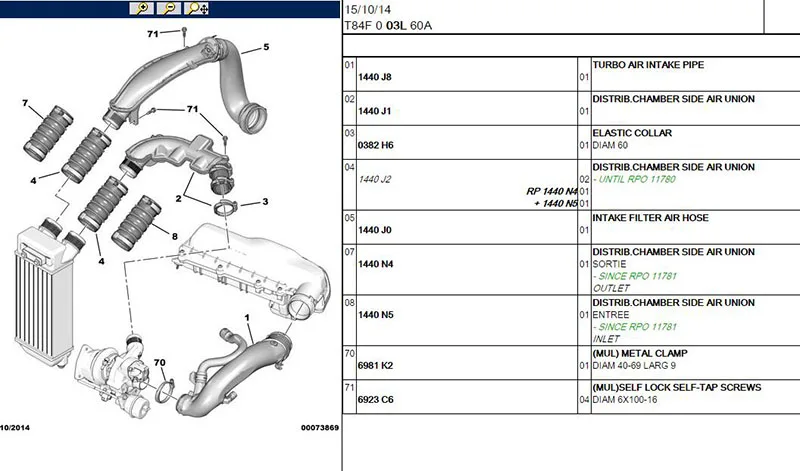This screenshot has width=800, height=471.
Task: Select callout 1 on the turbo intake pipe
Action: click(247, 318)
